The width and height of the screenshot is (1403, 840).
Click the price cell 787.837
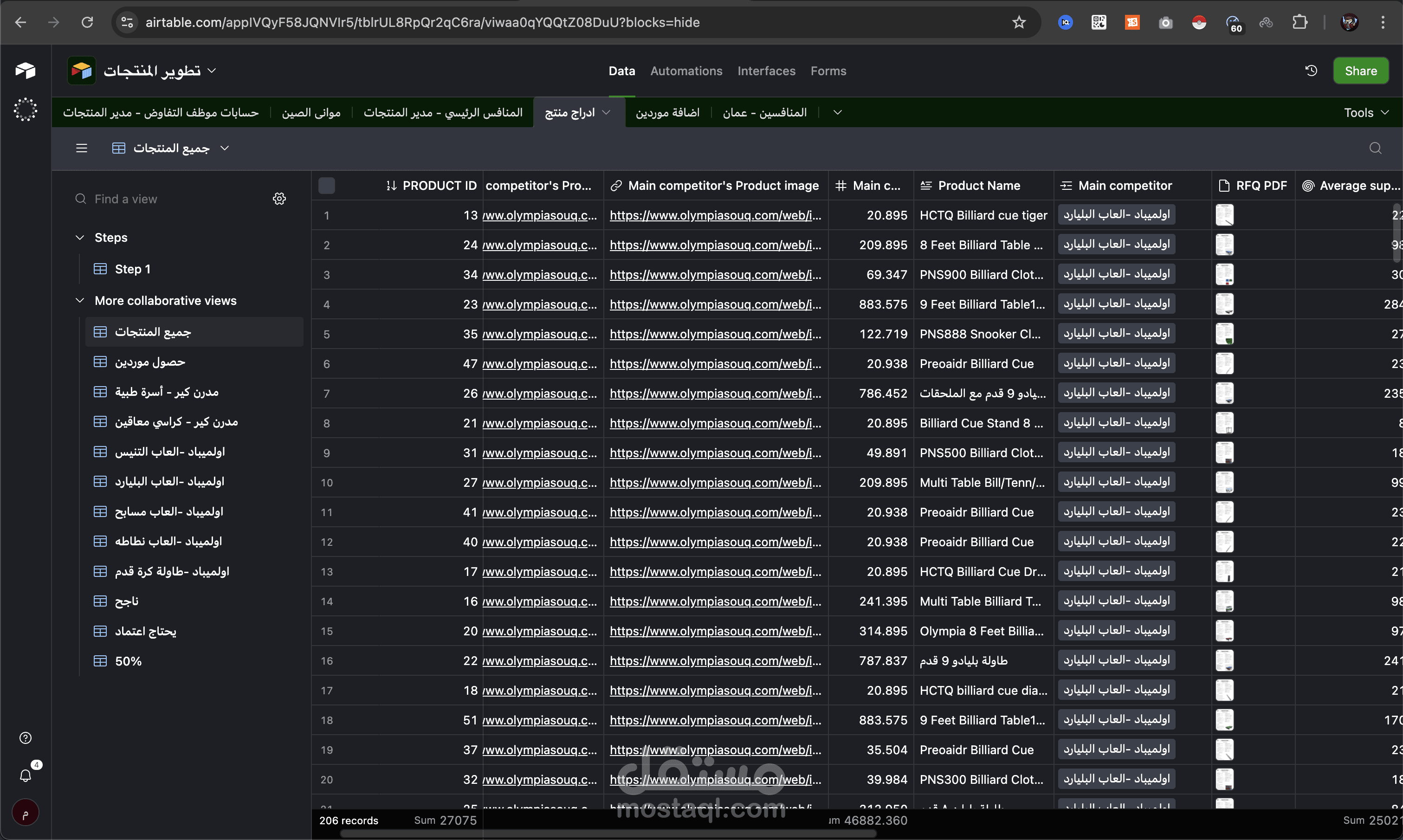coord(871,660)
